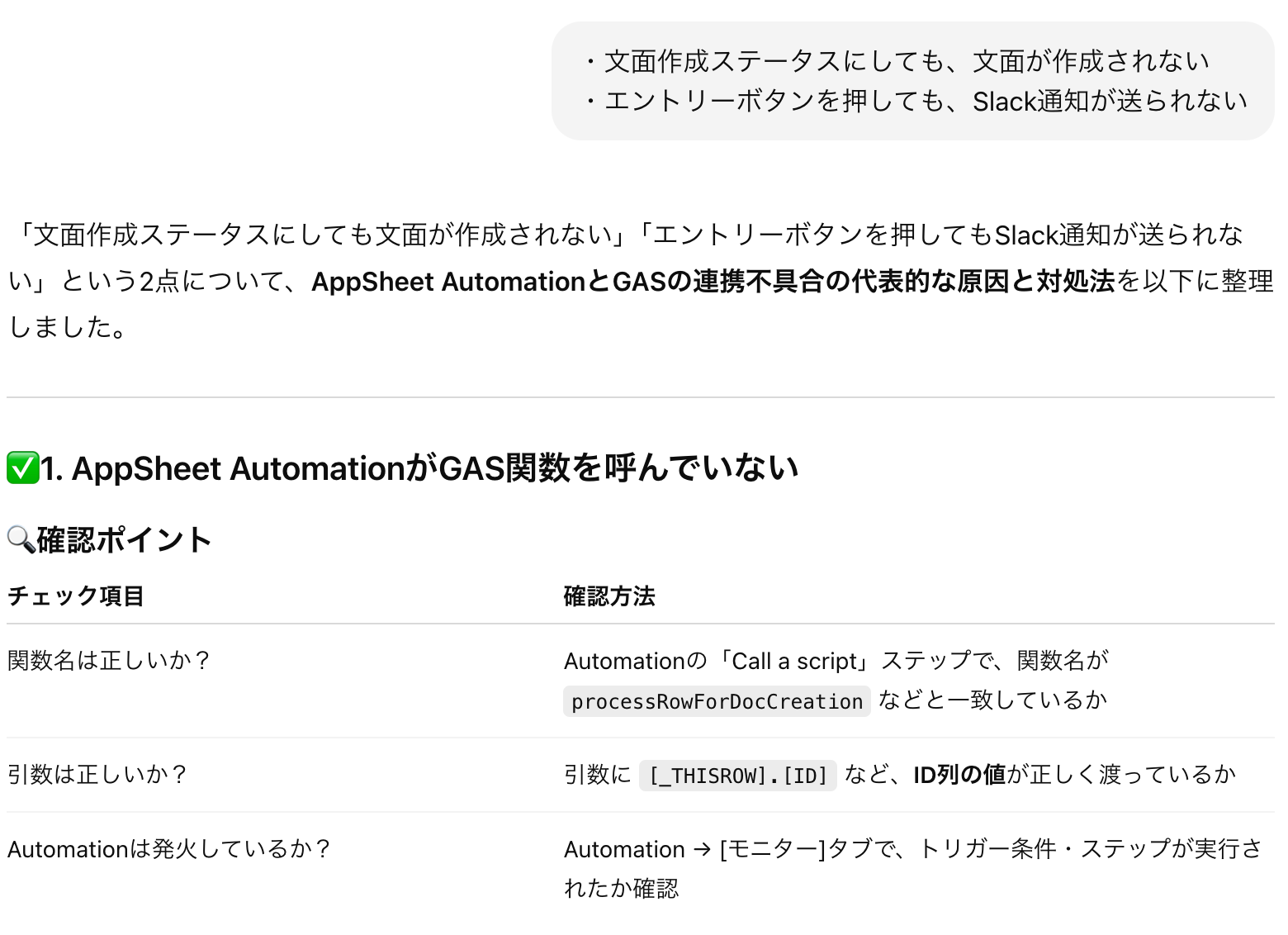
Task: Click the heading 1. AppSheet AutomationがGAS関数を呼んでいない
Action: [419, 468]
